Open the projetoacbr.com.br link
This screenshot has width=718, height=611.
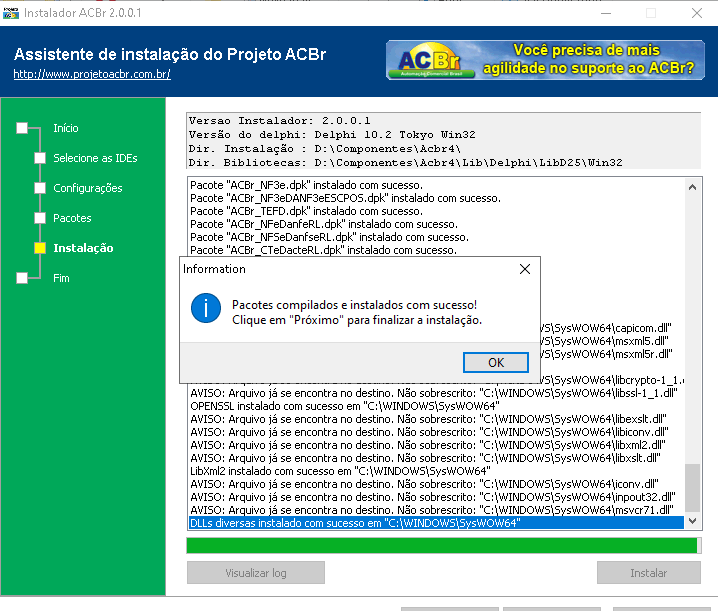(x=92, y=74)
